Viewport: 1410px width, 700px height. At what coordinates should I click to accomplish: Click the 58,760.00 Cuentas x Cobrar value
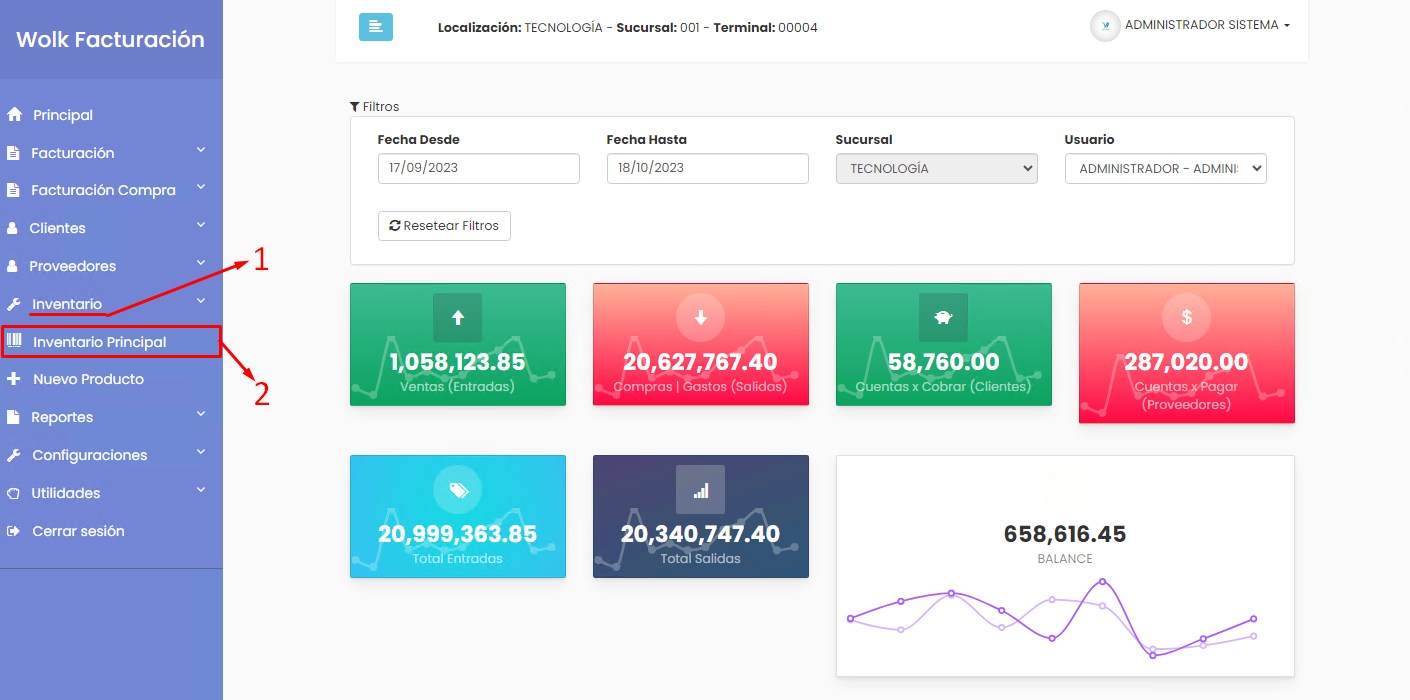(944, 362)
